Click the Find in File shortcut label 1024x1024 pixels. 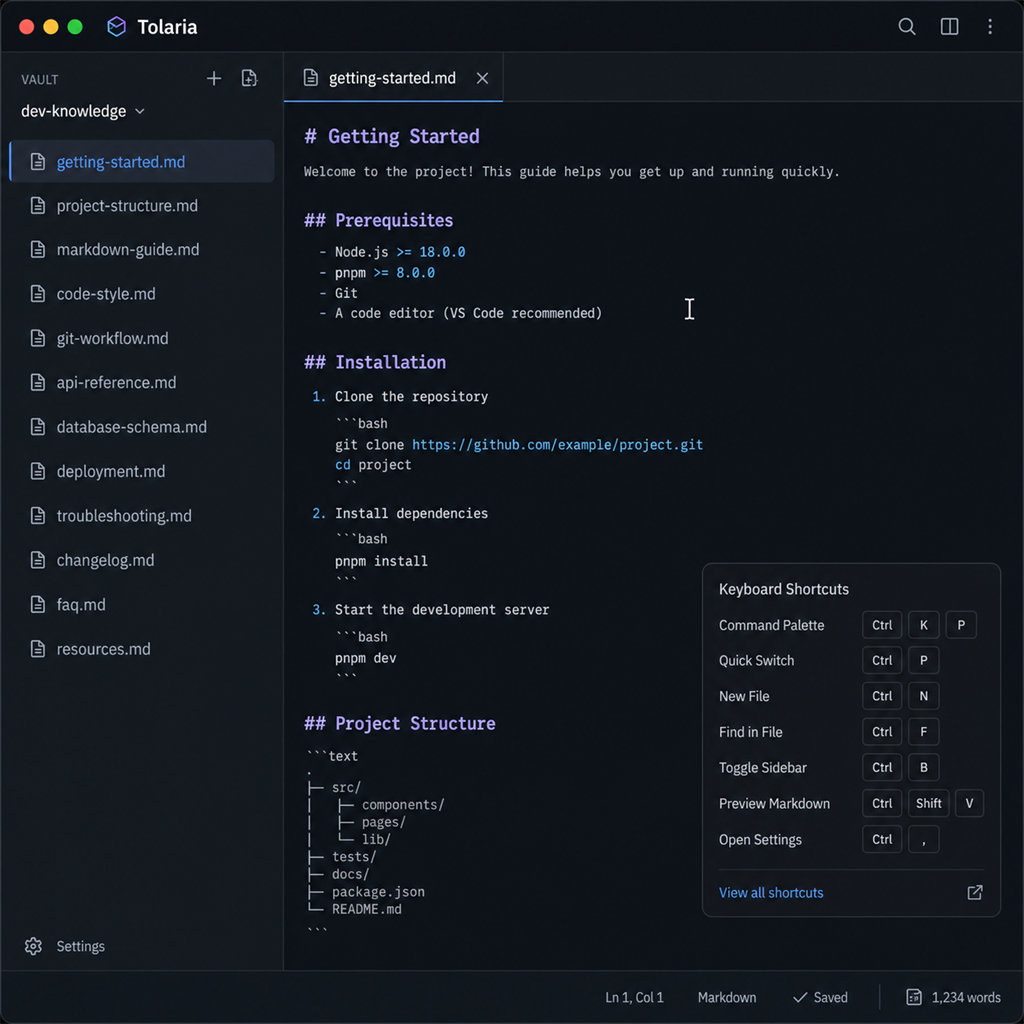tap(750, 732)
